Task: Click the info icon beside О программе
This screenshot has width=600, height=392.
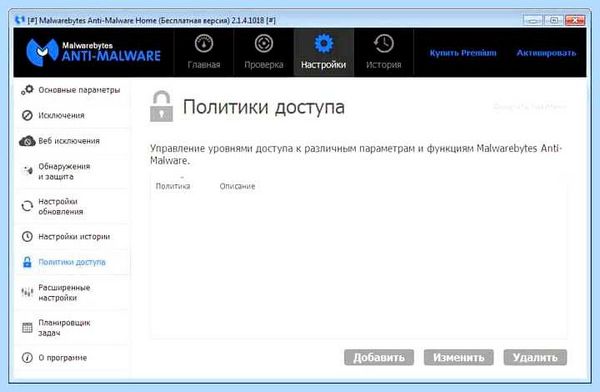Action: [27, 358]
